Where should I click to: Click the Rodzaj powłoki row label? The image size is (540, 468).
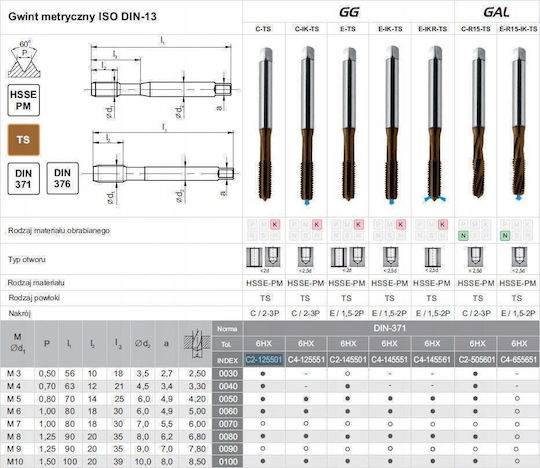[x=34, y=298]
